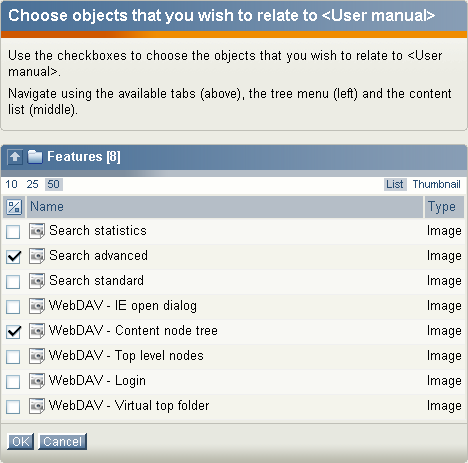Check the Search statistics checkbox
The image size is (468, 463).
click(x=13, y=232)
